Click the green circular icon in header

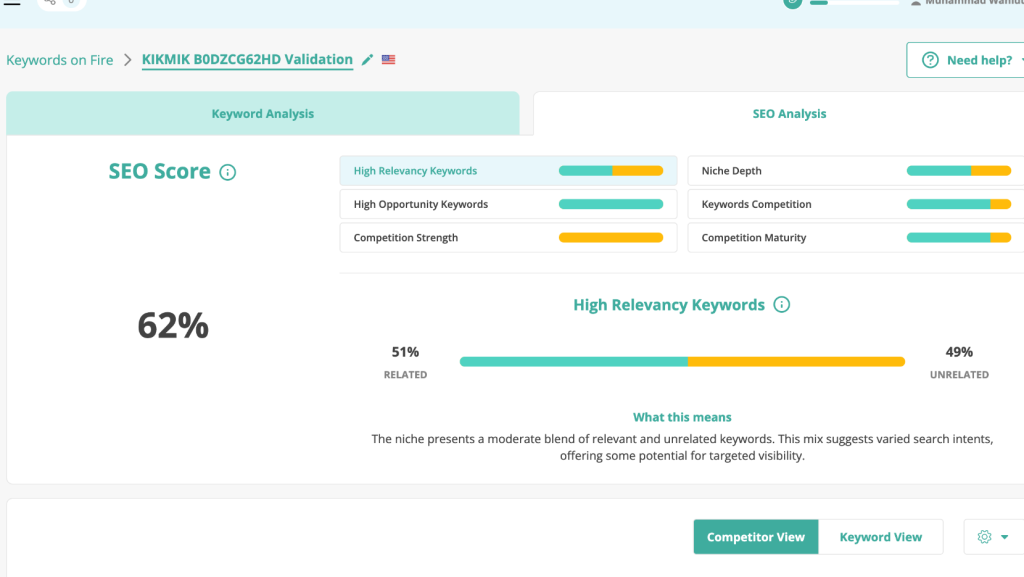[792, 3]
